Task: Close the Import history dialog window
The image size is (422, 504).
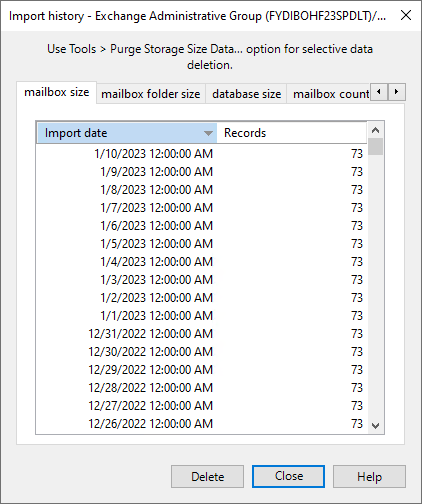Action: pyautogui.click(x=406, y=15)
